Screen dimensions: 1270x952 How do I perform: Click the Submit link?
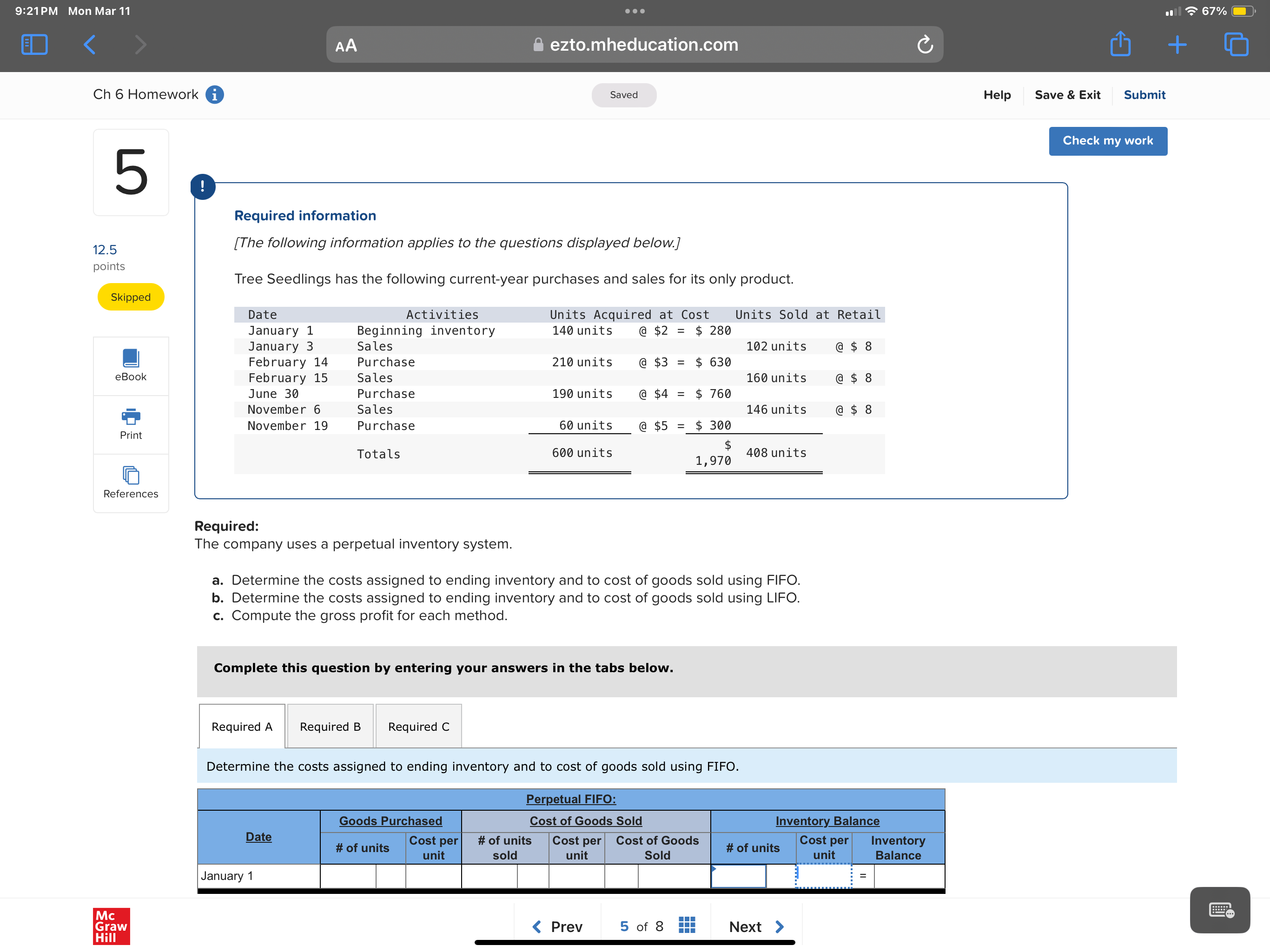[x=1144, y=95]
